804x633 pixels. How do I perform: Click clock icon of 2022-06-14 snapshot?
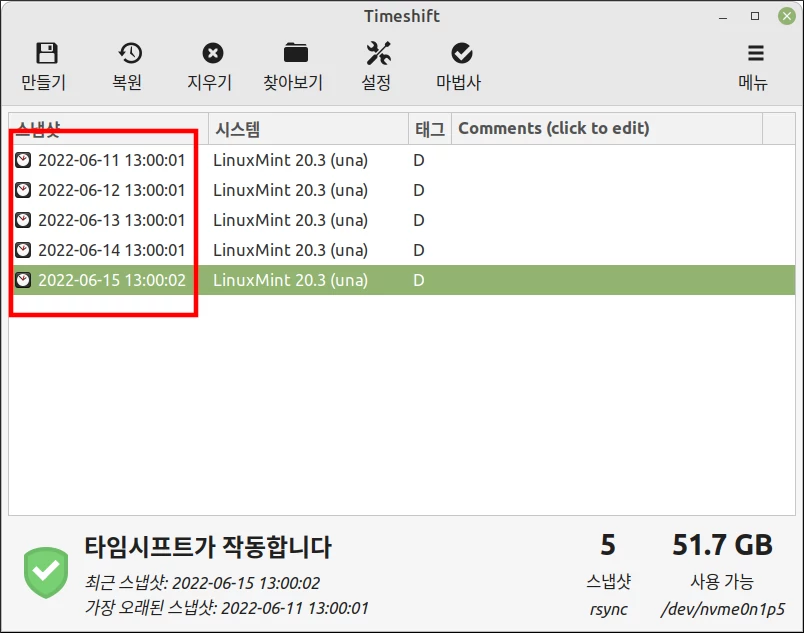[23, 250]
